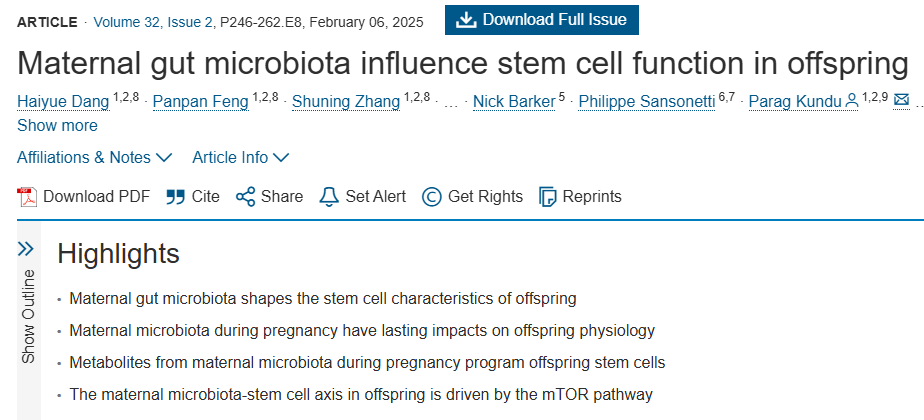Click the Reprints document icon
Viewport: 924px width, 420px height.
(547, 197)
